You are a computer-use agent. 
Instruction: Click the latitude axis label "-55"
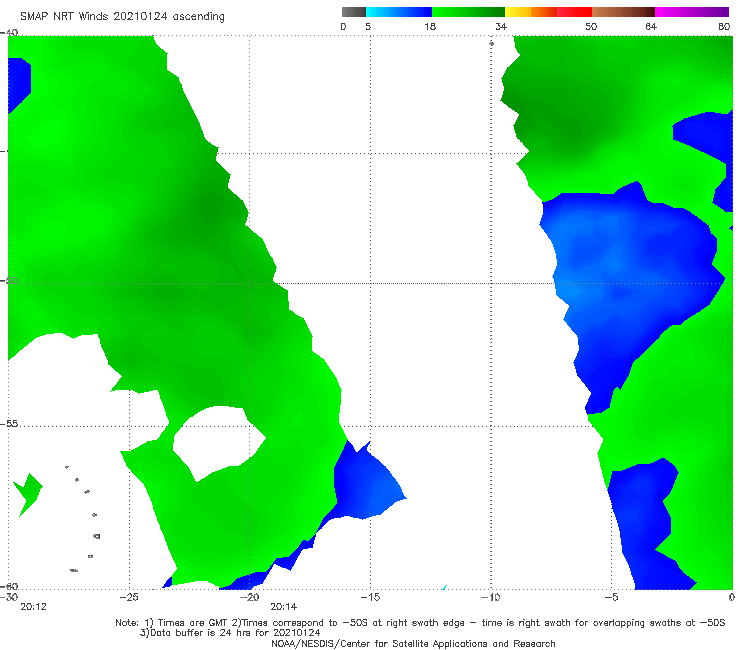point(9,424)
